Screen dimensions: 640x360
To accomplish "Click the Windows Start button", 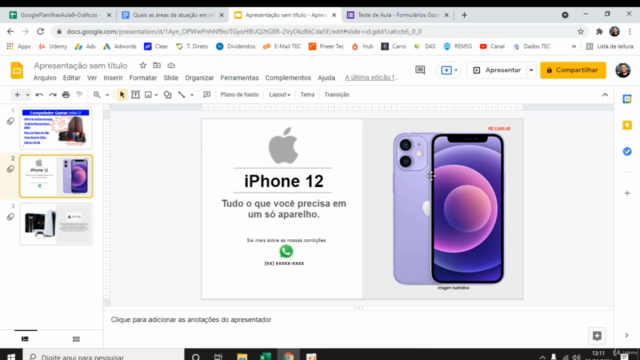I will click(11, 356).
